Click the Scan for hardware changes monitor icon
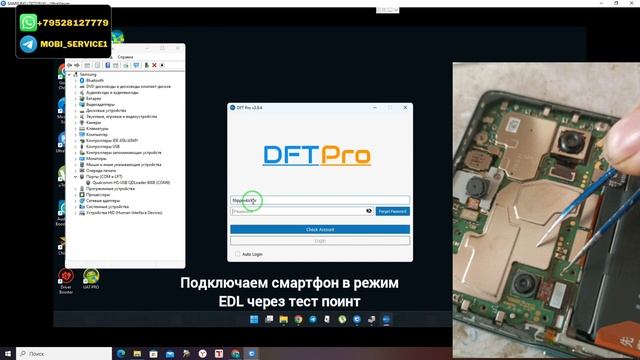Viewport: 640px width, 360px height. (x=136, y=65)
